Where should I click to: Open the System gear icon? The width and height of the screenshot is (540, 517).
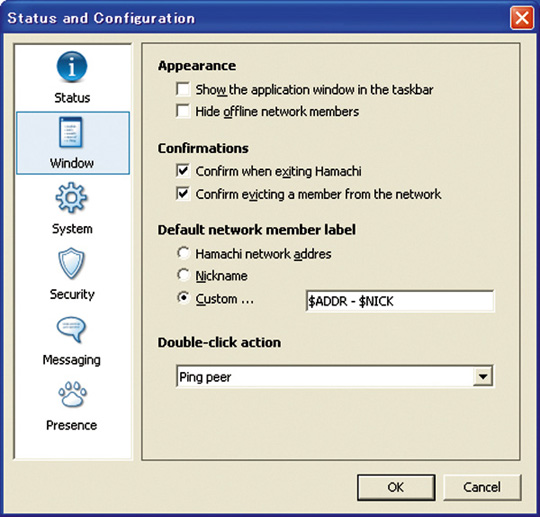tap(71, 197)
